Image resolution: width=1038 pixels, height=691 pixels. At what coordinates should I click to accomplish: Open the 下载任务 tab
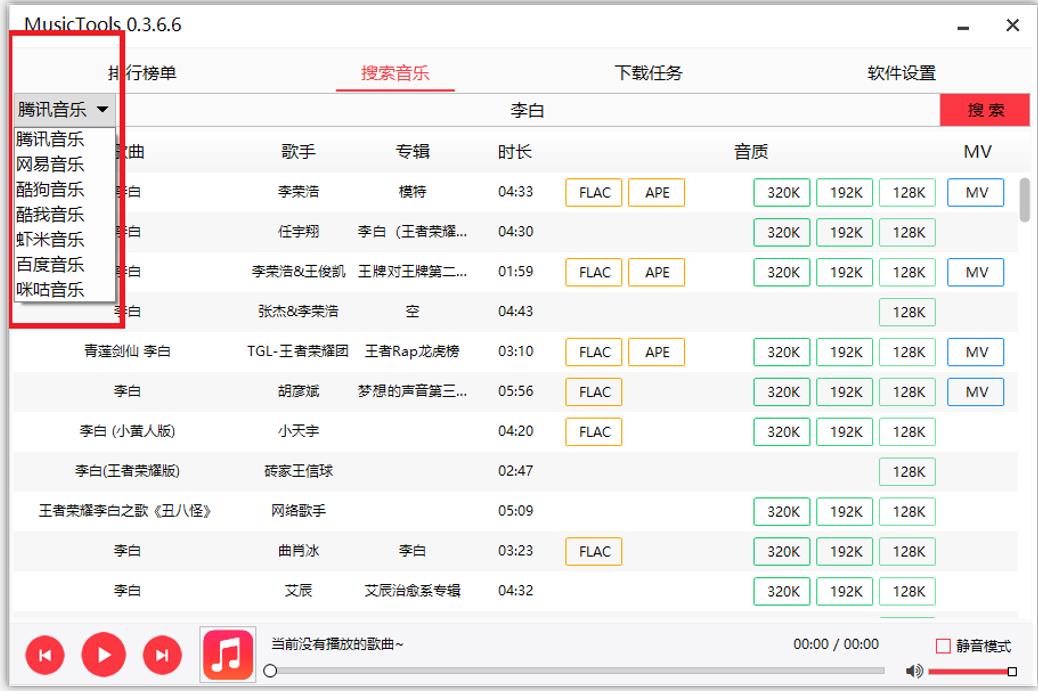coord(648,73)
